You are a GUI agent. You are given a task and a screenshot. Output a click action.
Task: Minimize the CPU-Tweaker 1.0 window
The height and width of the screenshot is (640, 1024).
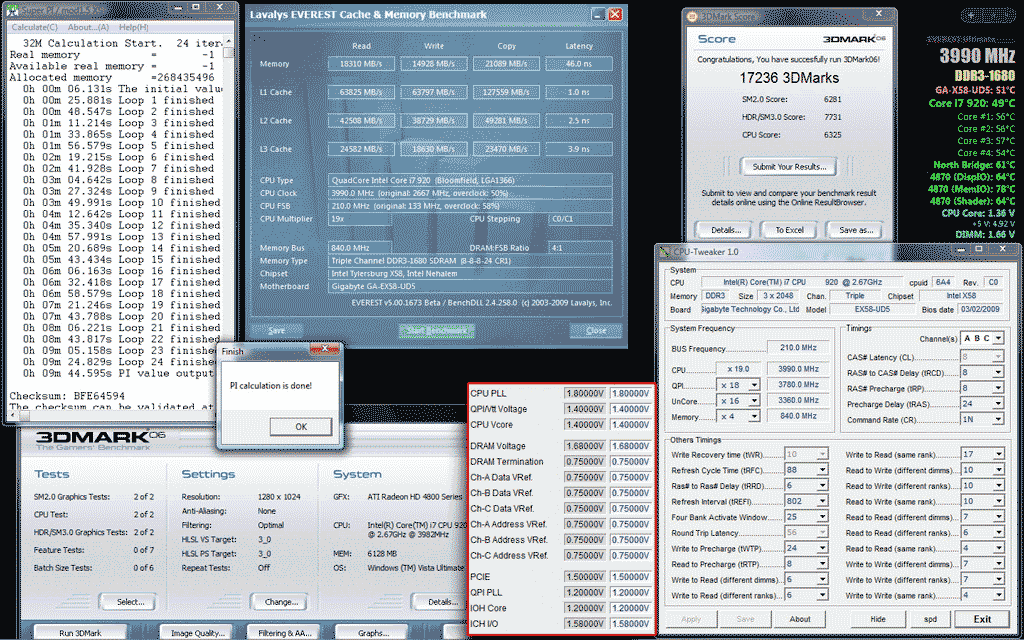(x=959, y=249)
